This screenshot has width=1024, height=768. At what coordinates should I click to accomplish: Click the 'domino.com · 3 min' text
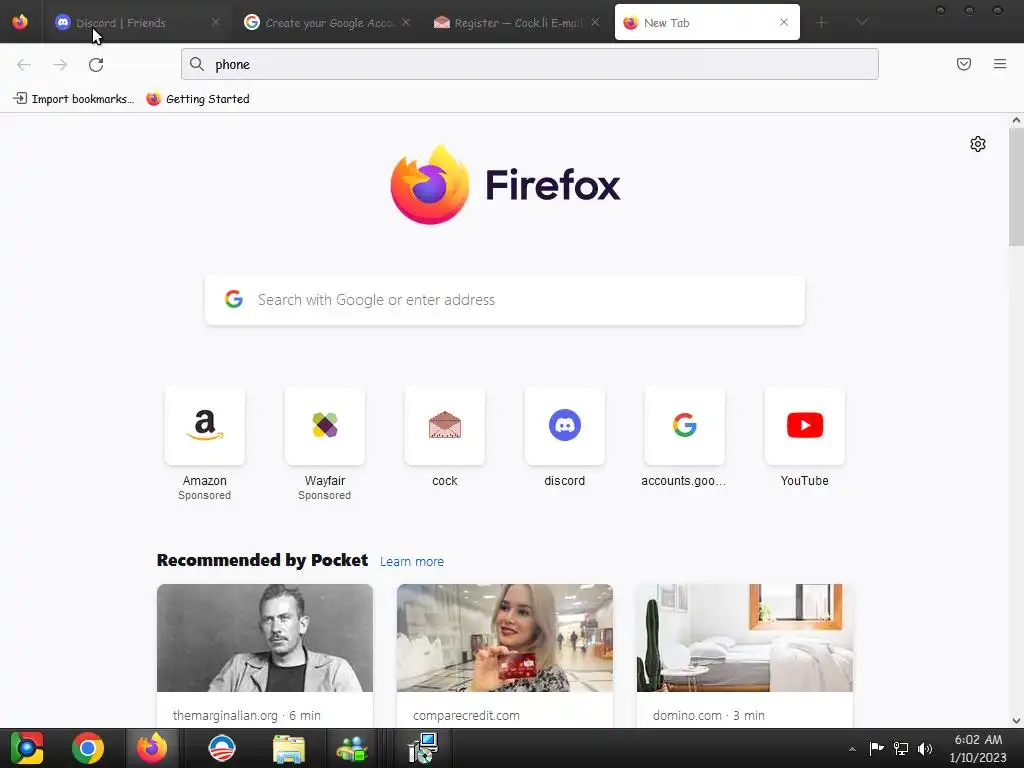point(709,715)
